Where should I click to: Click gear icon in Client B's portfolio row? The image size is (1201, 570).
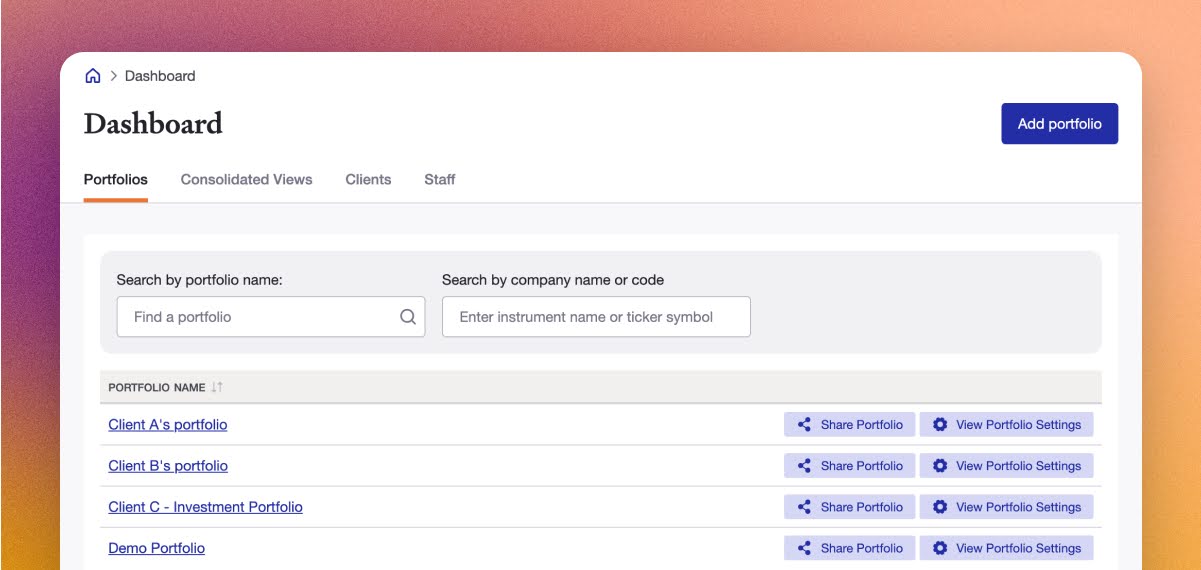click(x=940, y=466)
